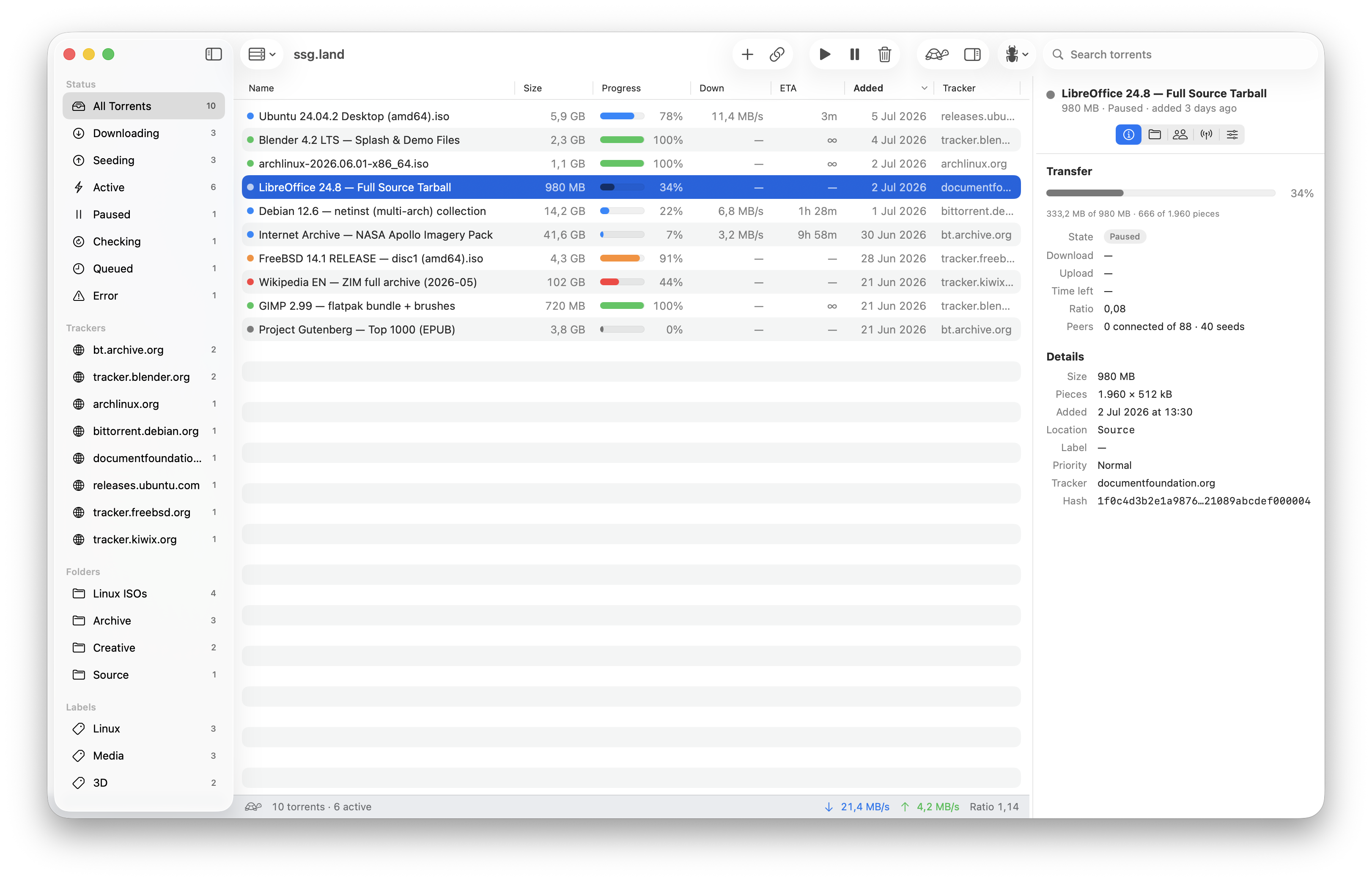The image size is (1372, 881).
Task: Filter by Downloading status
Action: [143, 133]
